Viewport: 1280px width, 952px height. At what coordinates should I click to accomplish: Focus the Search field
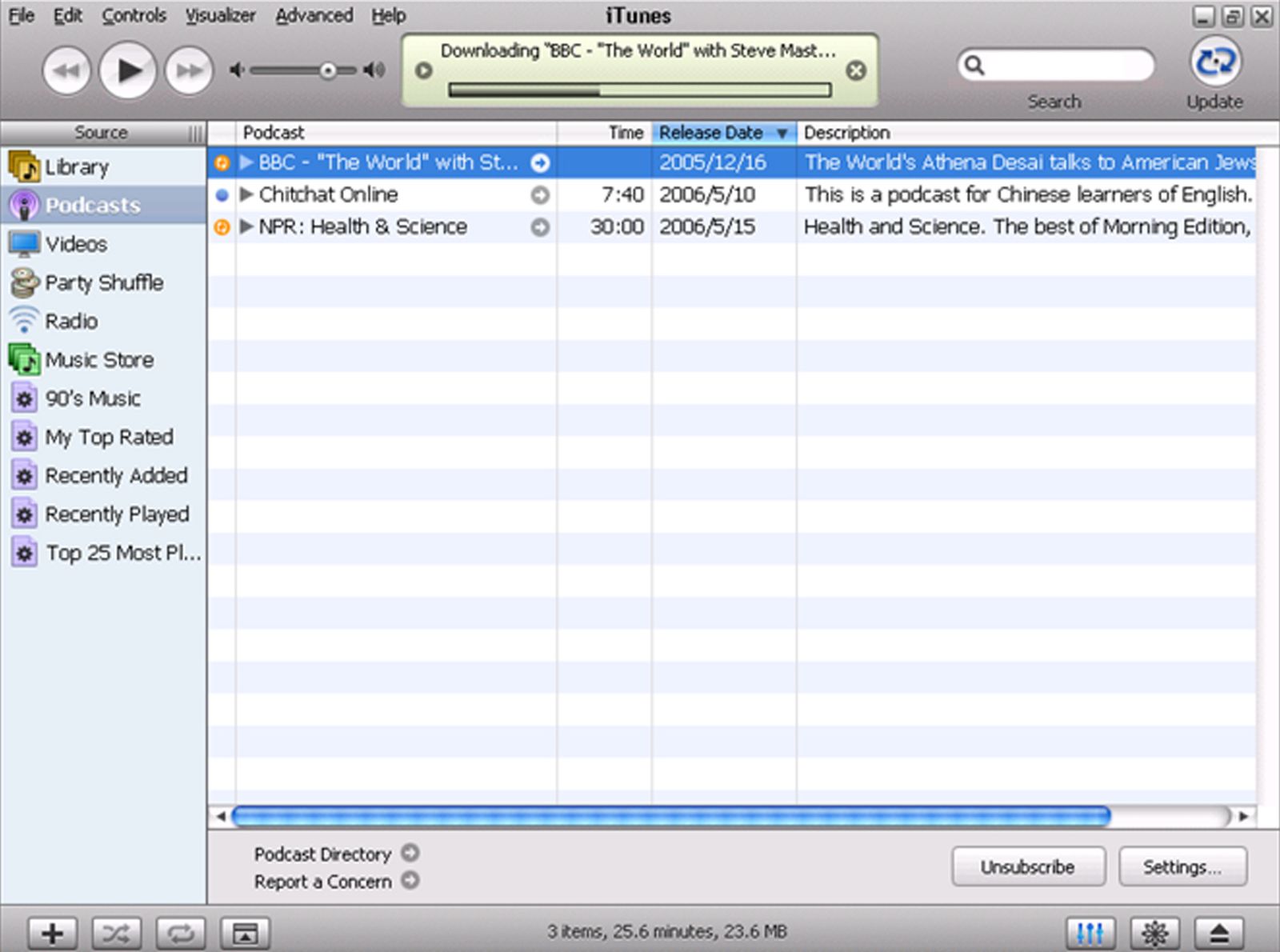pyautogui.click(x=1056, y=65)
